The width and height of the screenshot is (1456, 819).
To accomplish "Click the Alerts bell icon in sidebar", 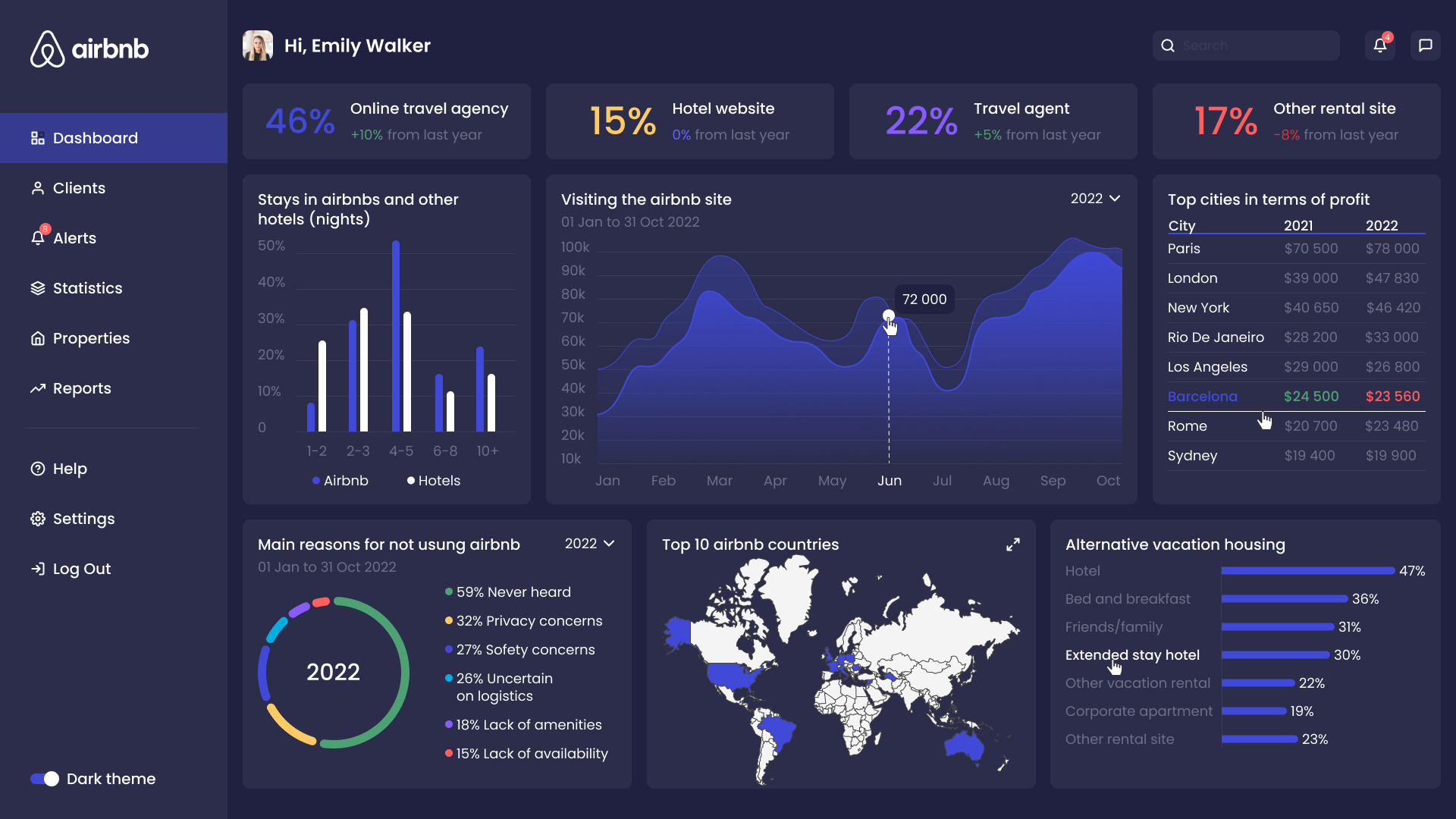I will coord(37,238).
